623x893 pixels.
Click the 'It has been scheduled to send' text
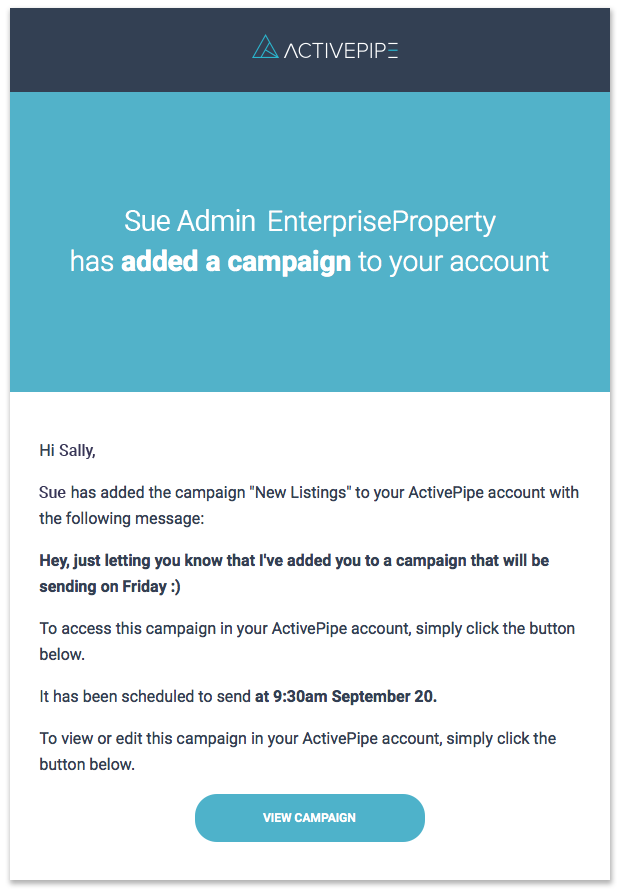pyautogui.click(x=145, y=697)
